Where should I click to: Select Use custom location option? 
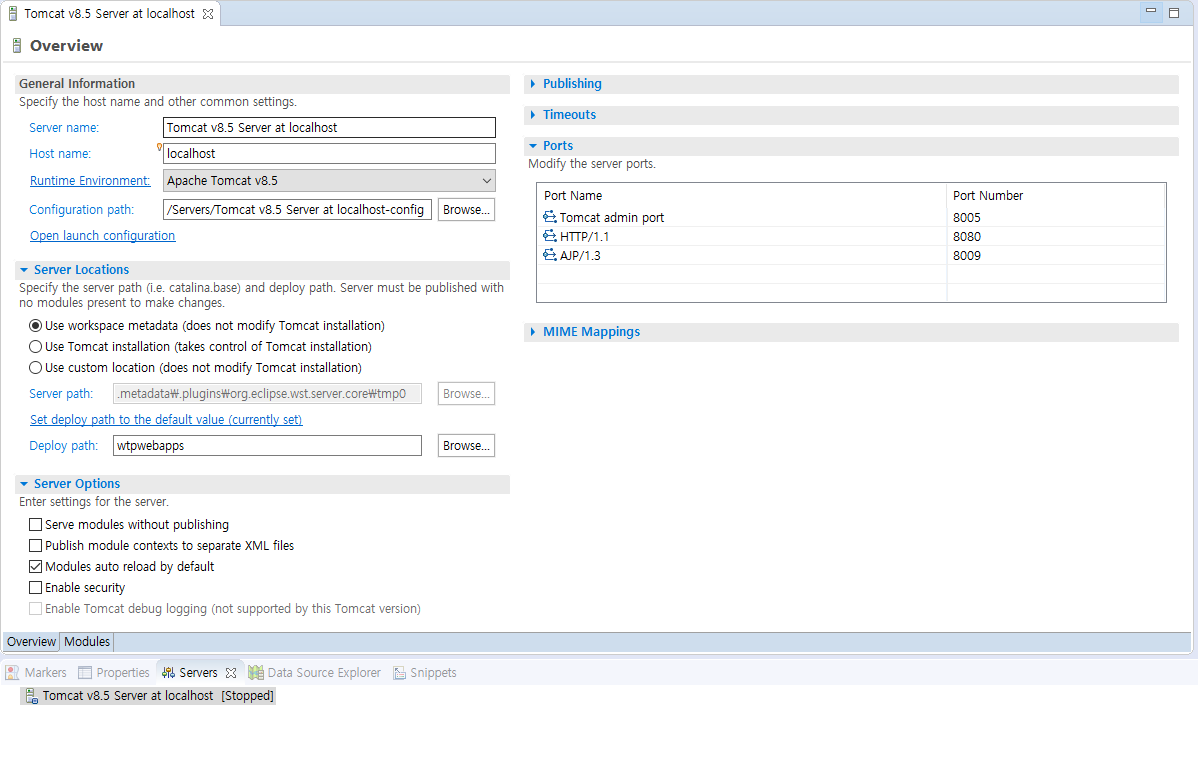coord(35,368)
